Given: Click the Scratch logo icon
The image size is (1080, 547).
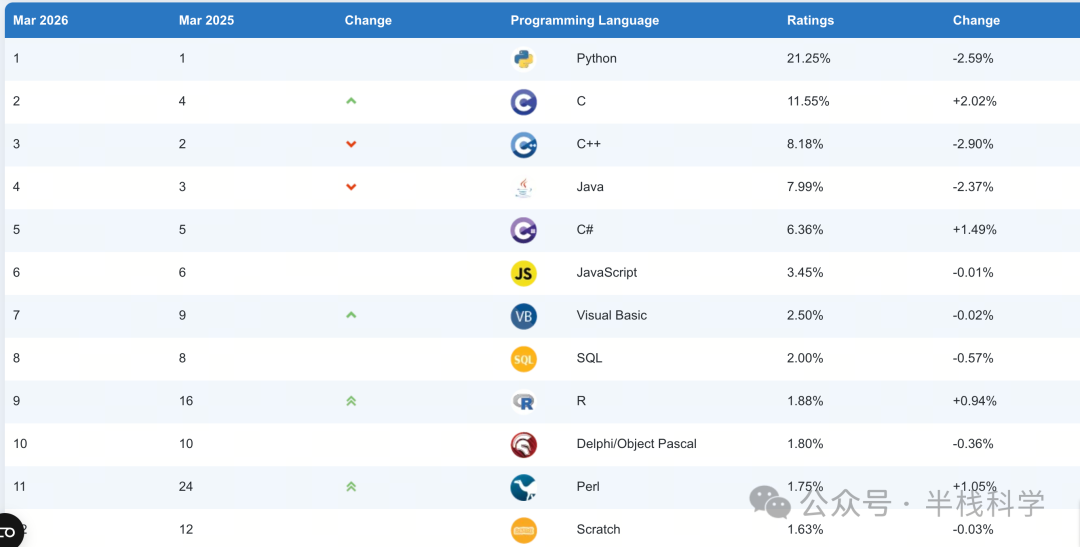Looking at the screenshot, I should click(x=523, y=530).
